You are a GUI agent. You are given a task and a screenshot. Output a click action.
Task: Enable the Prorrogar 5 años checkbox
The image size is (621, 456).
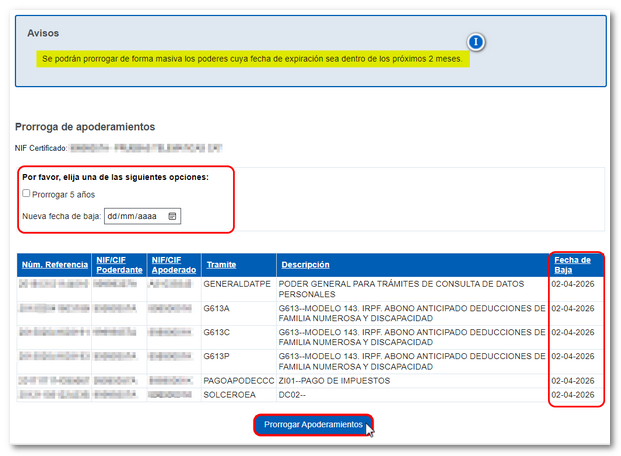(27, 193)
